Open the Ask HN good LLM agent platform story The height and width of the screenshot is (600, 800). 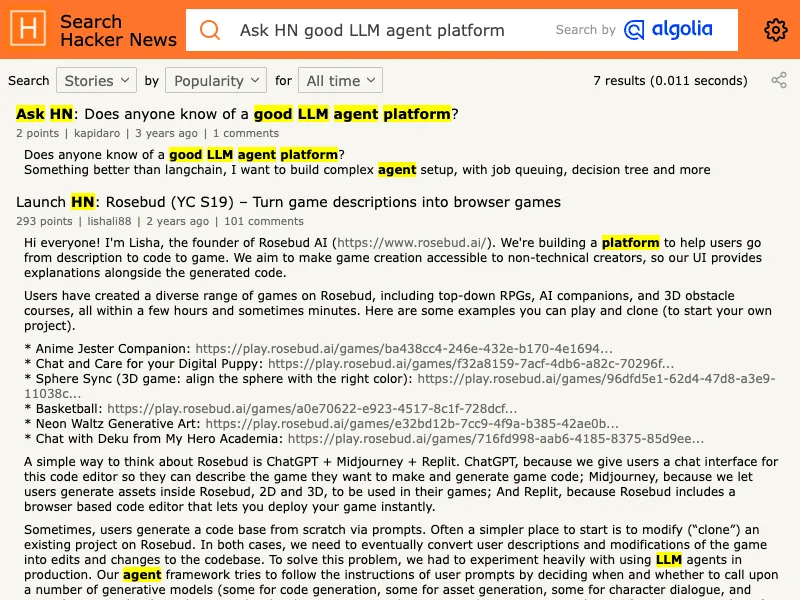point(237,114)
